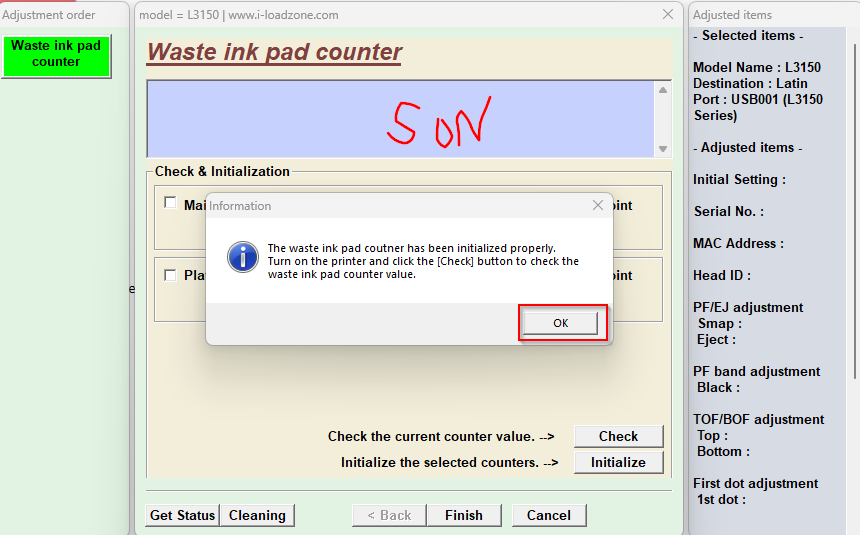Click the Finish button

point(463,515)
